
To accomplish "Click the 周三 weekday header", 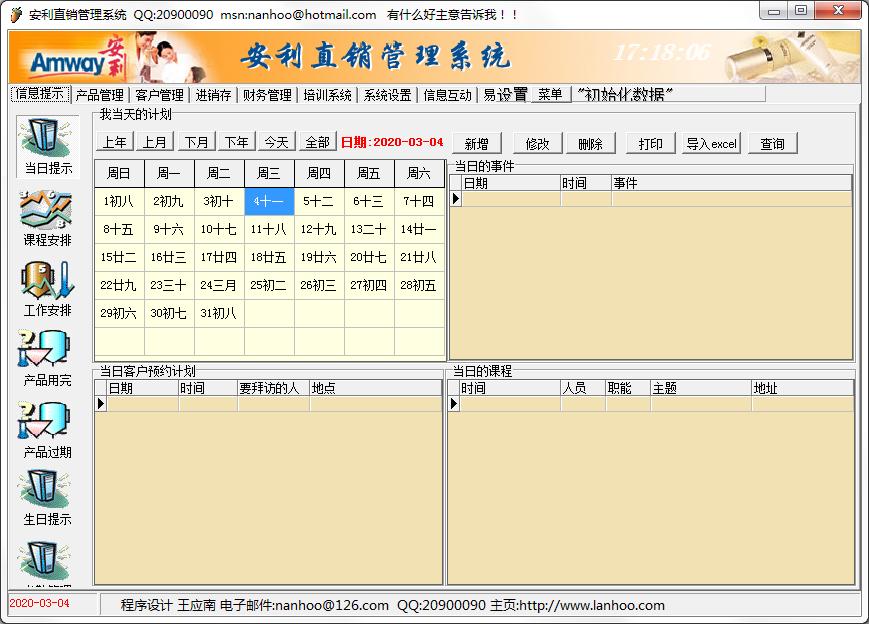I will pyautogui.click(x=269, y=173).
